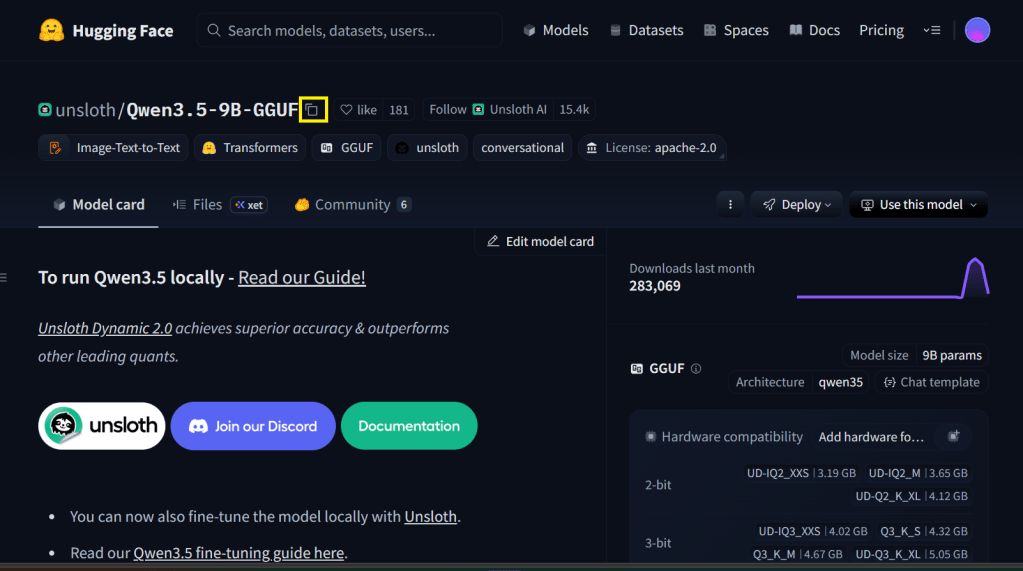Click the search box magnifier icon
The height and width of the screenshot is (571, 1023).
(x=213, y=30)
